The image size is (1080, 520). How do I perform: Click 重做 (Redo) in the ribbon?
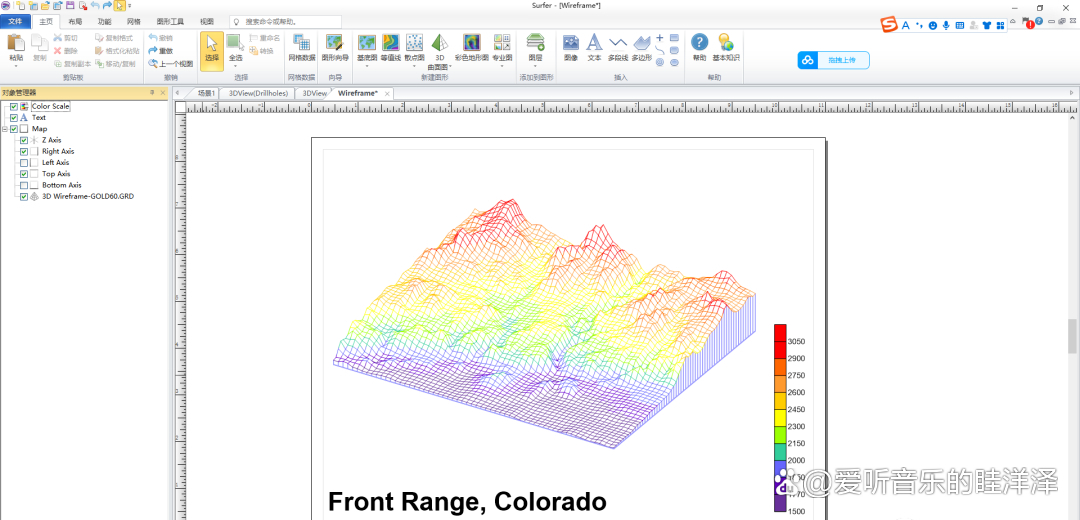pyautogui.click(x=160, y=50)
